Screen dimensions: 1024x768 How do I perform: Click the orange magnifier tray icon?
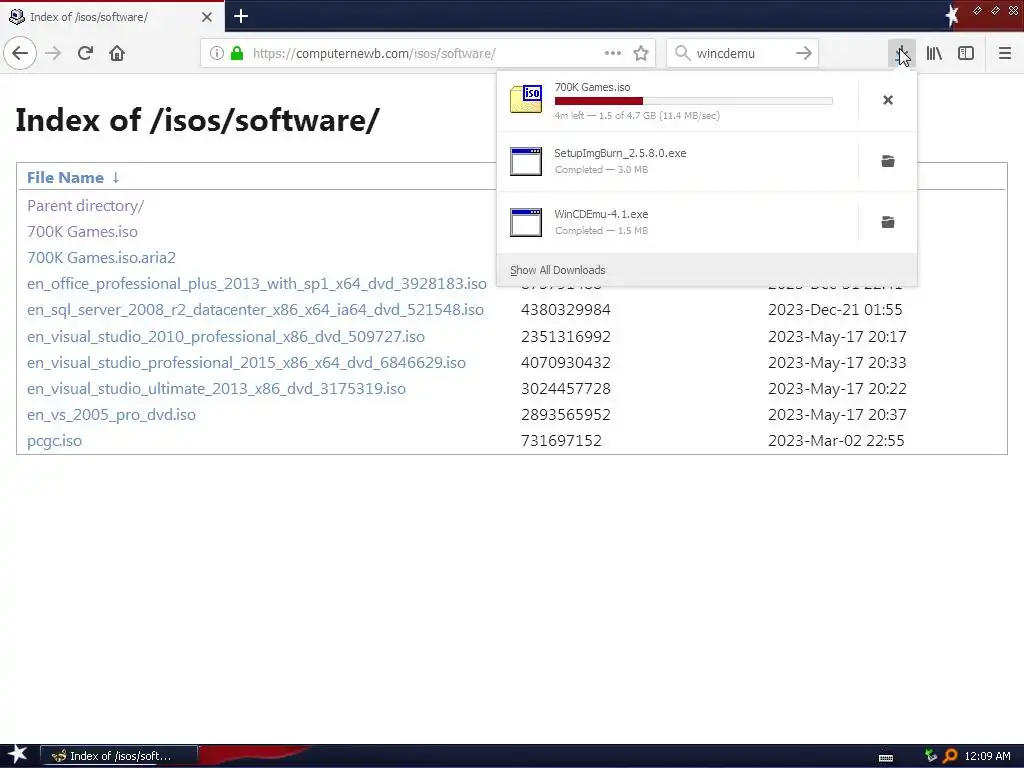pos(950,756)
